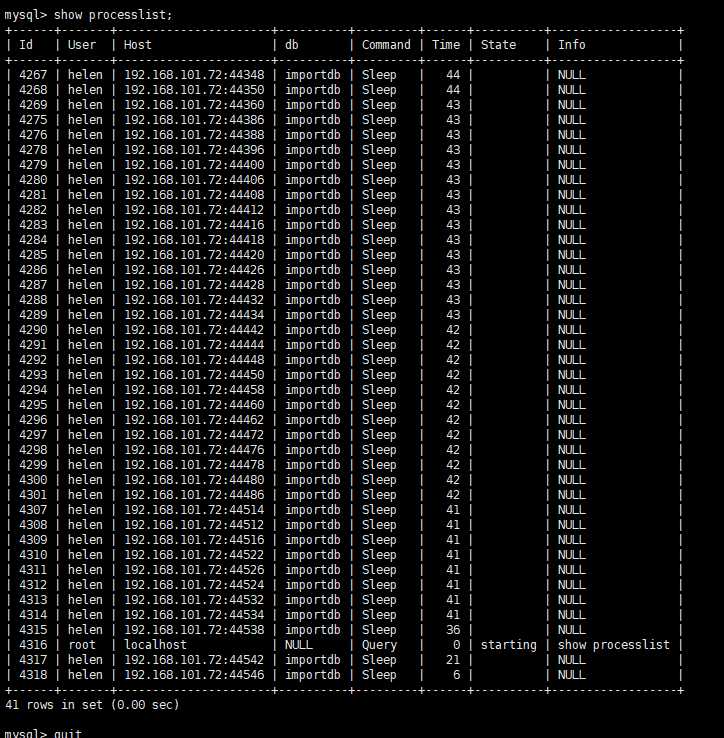Click host 192.168.101.72:44386

(x=194, y=120)
